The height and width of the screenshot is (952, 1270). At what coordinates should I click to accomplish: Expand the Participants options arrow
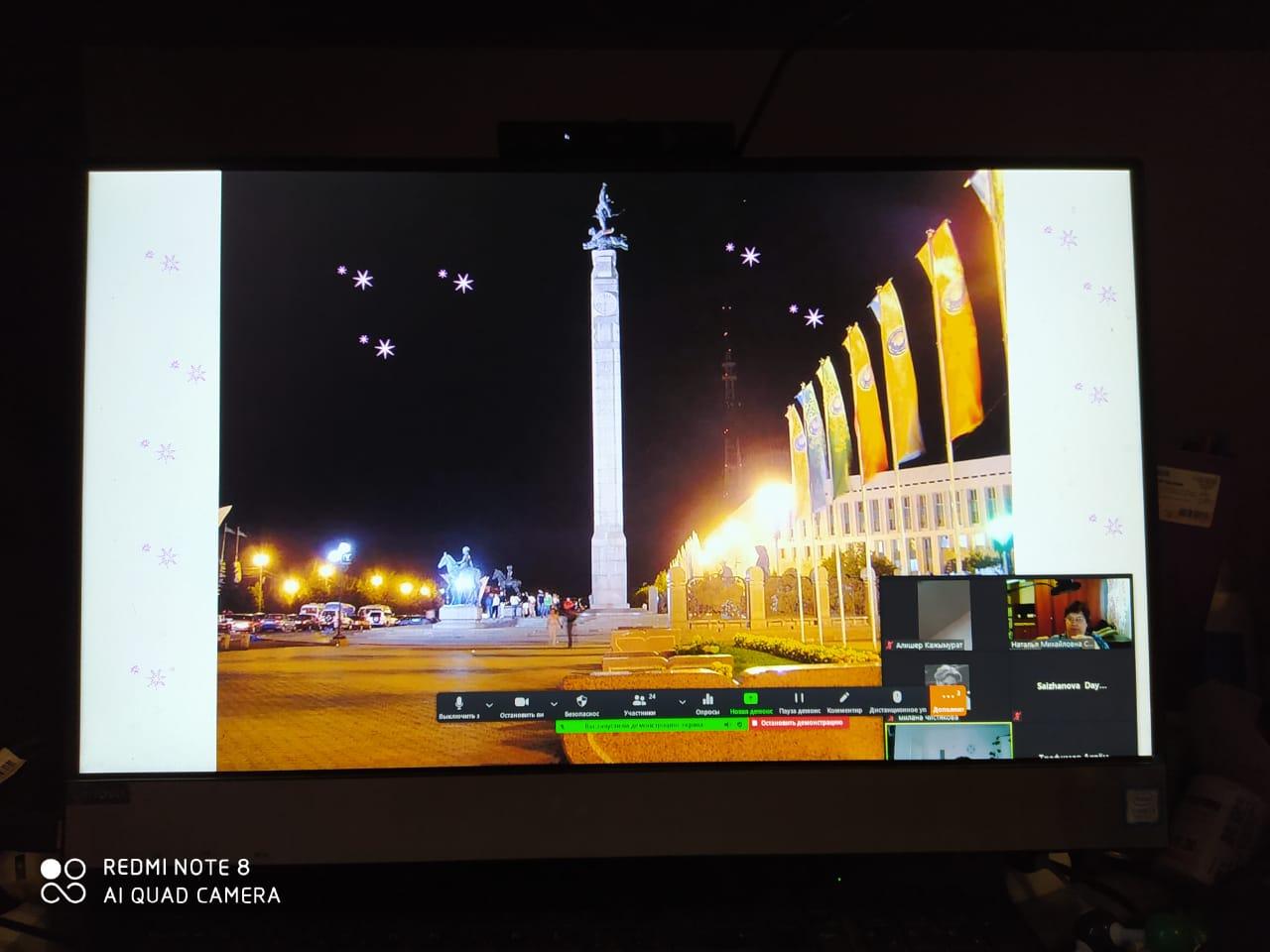coord(683,704)
